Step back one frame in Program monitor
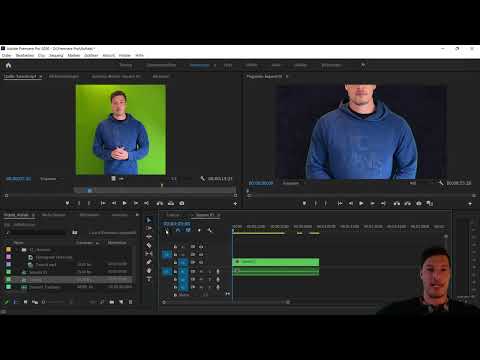Screen dimensions: 480x360 (x=350, y=203)
